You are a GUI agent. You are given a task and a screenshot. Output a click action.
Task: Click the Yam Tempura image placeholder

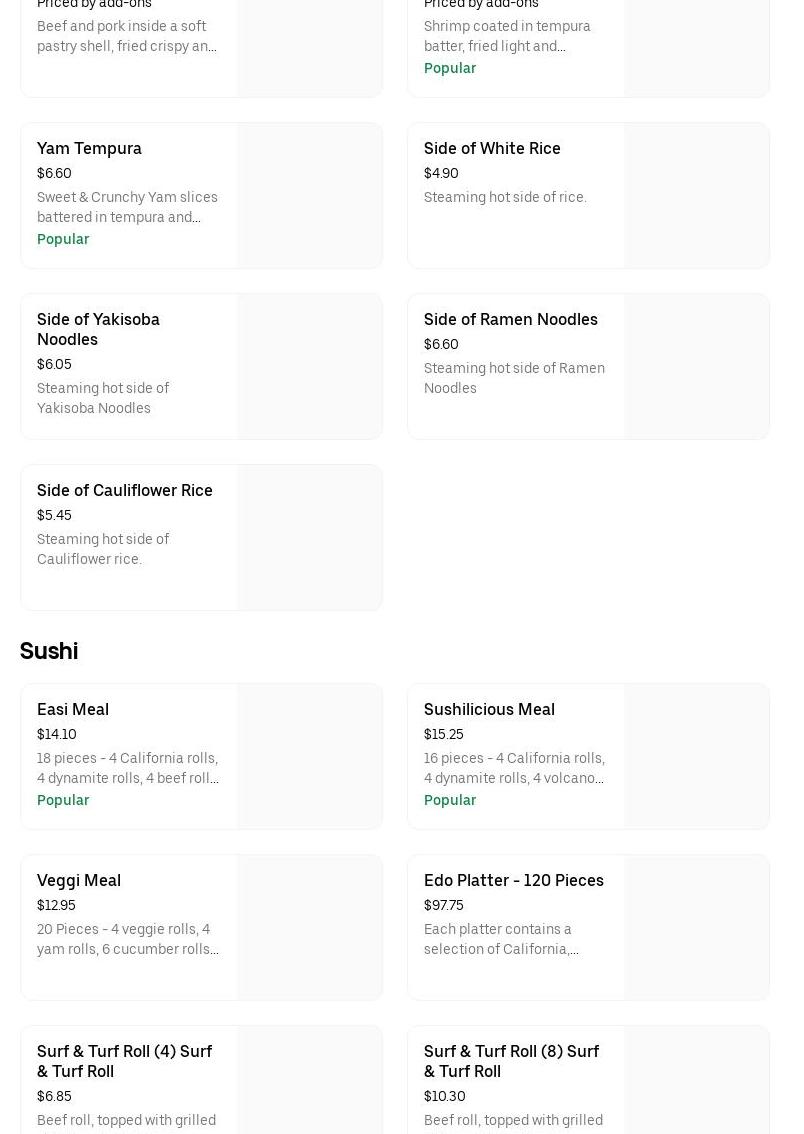pyautogui.click(x=309, y=196)
